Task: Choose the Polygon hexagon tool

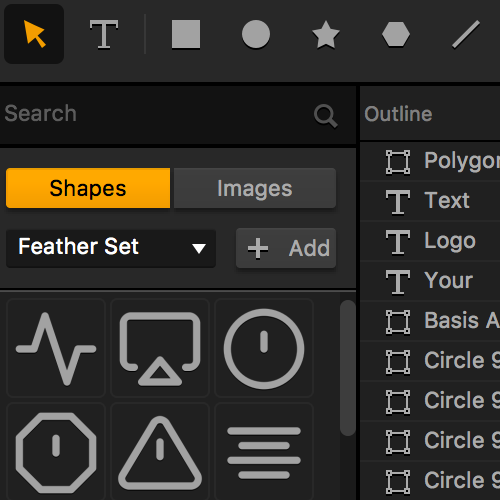Action: click(396, 34)
